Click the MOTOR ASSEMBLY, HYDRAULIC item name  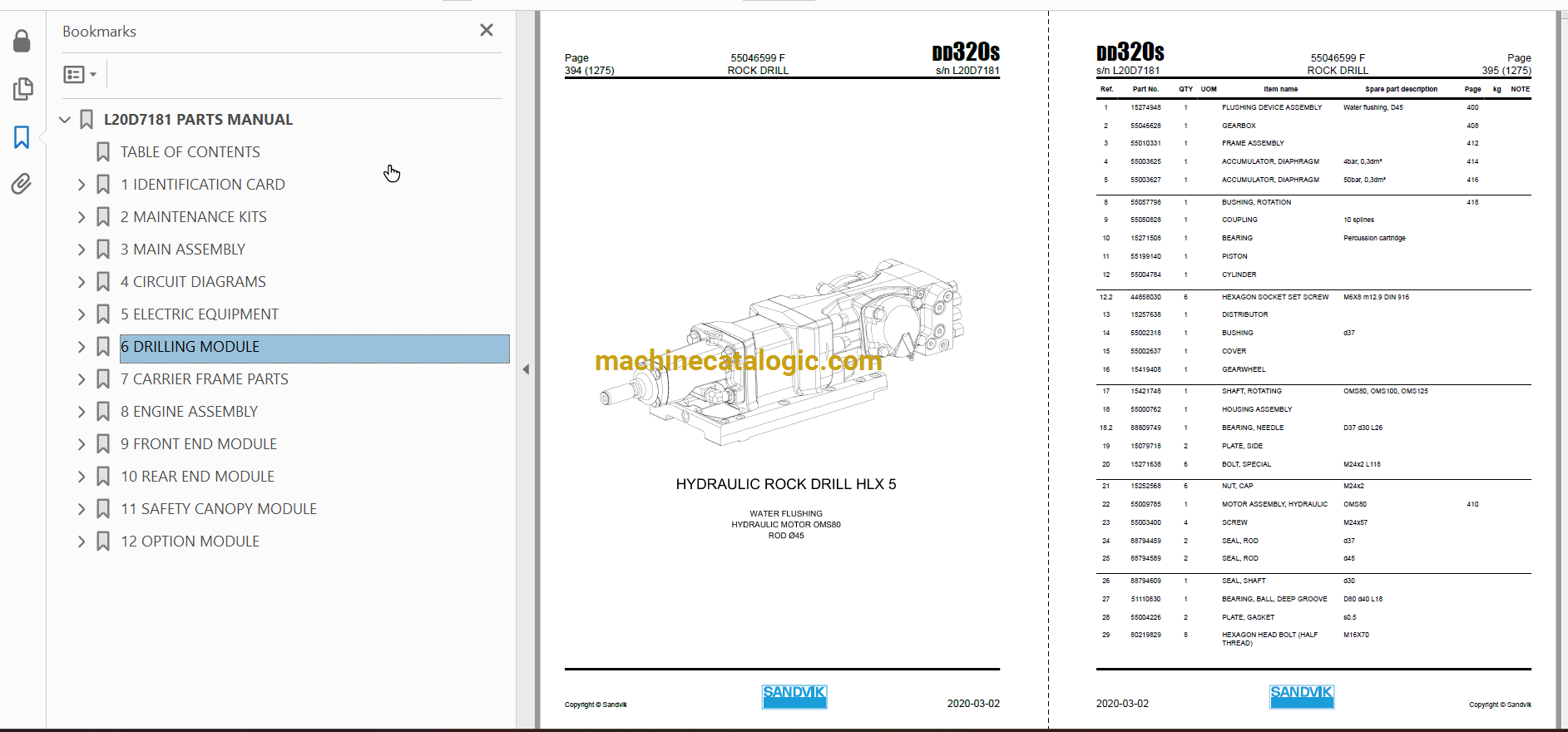(x=1274, y=504)
